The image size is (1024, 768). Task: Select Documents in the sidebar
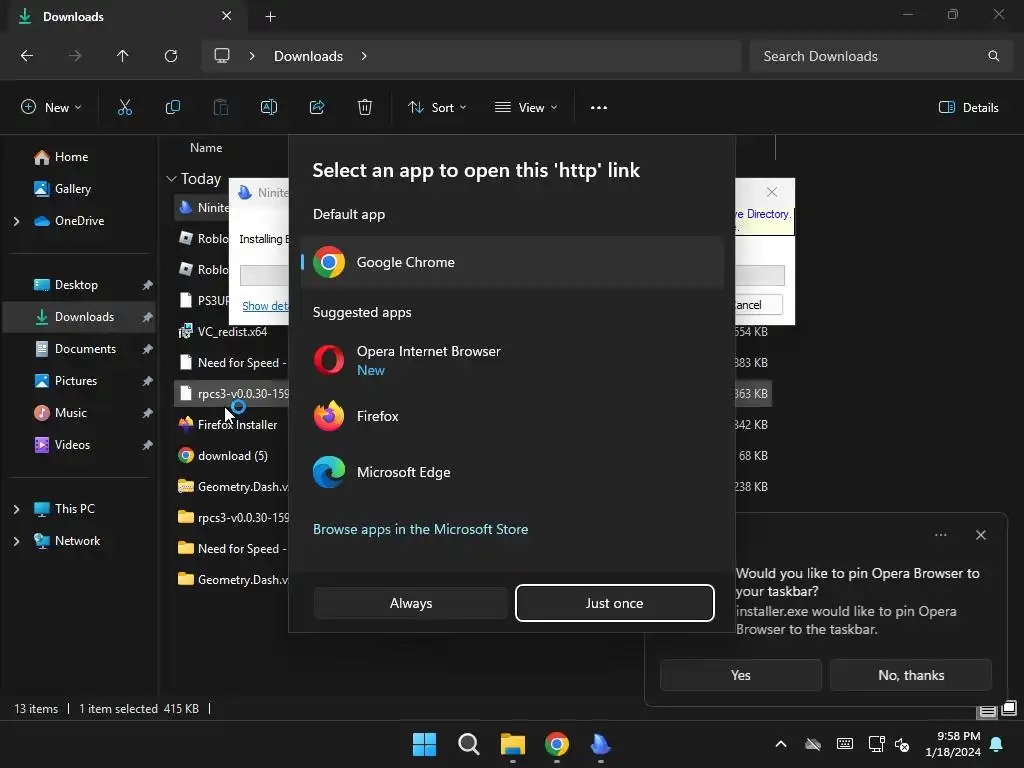85,349
